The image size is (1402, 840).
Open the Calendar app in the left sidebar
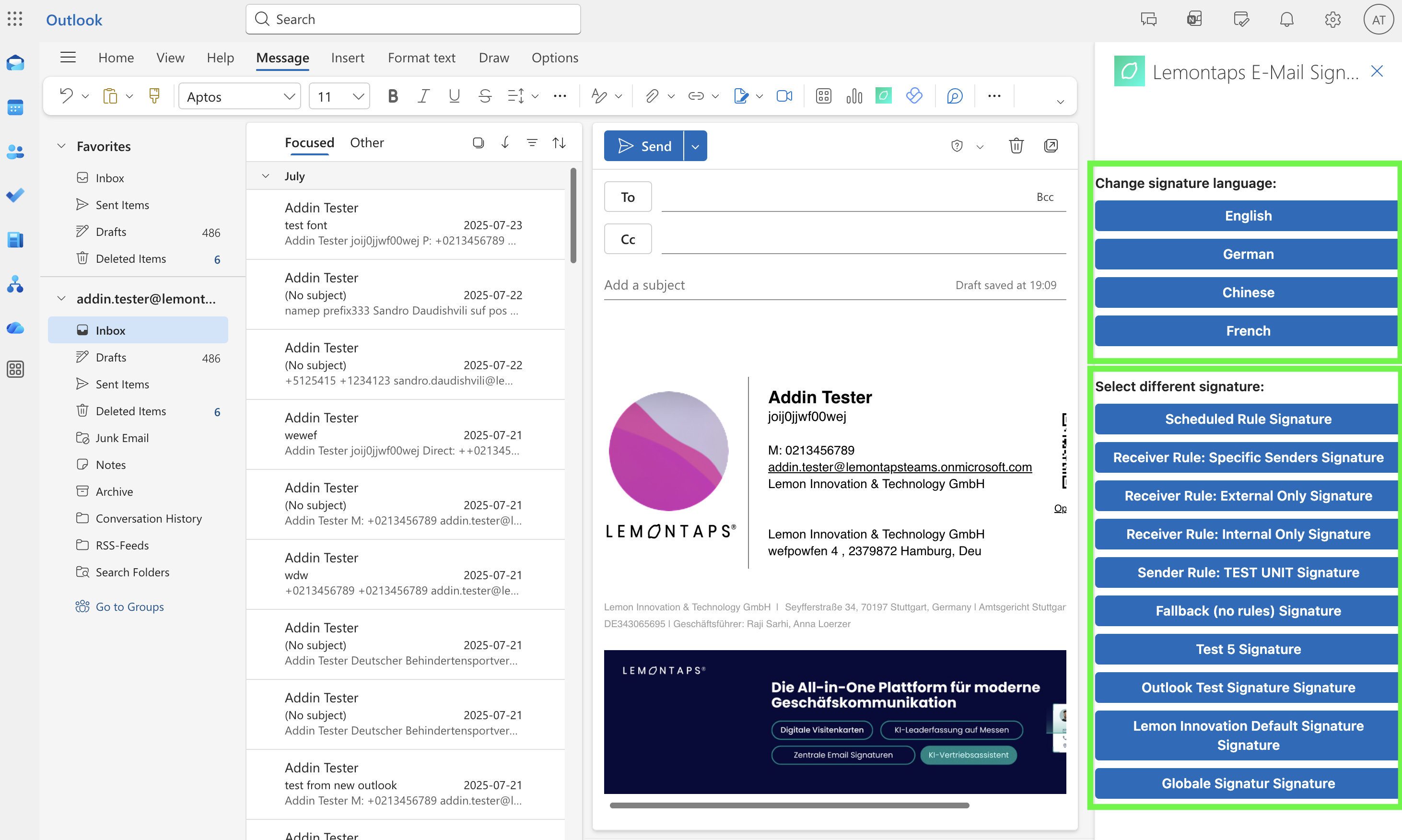[x=15, y=107]
